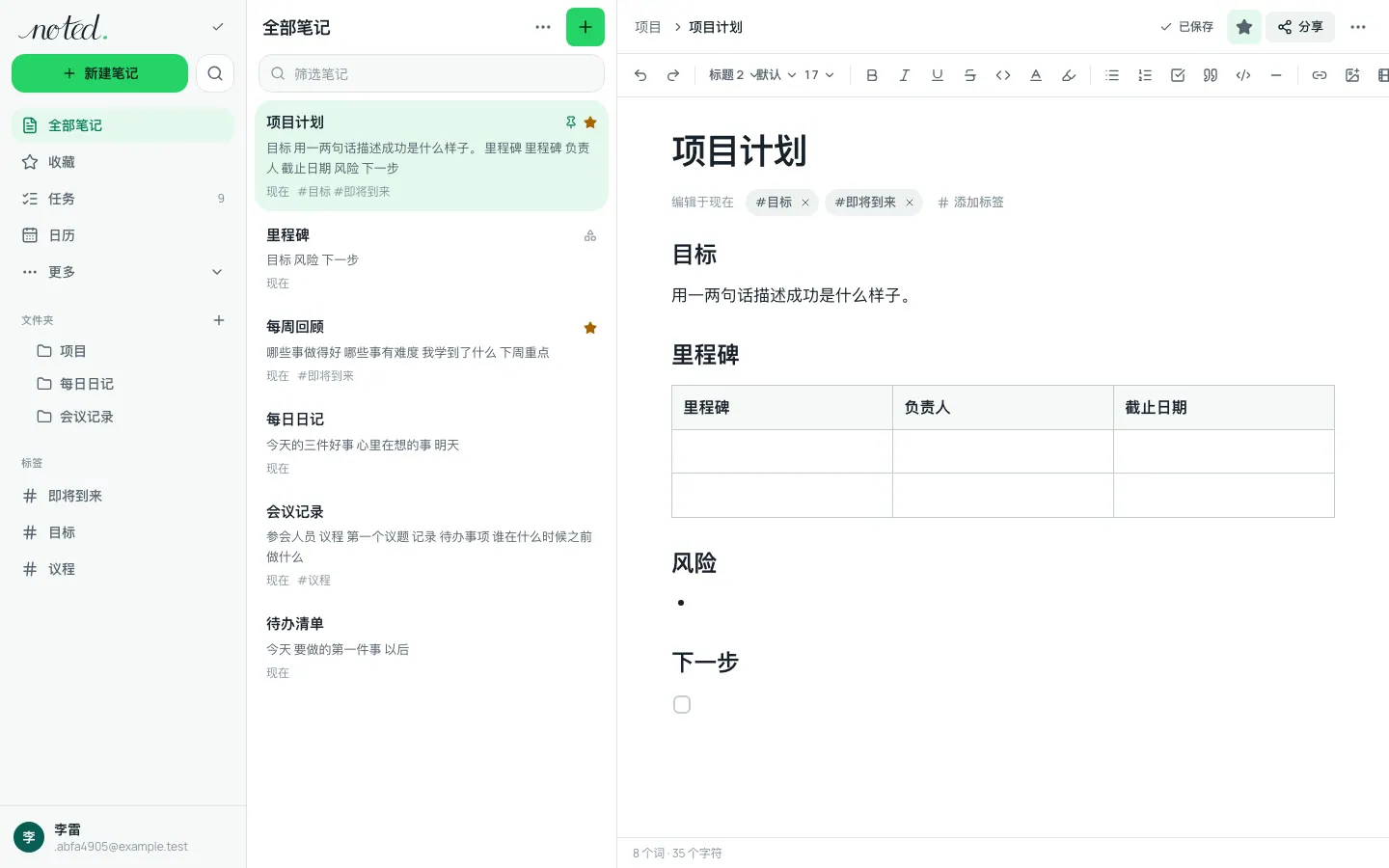The image size is (1389, 868).
Task: Click 添加标签 to add a tag
Action: click(970, 203)
